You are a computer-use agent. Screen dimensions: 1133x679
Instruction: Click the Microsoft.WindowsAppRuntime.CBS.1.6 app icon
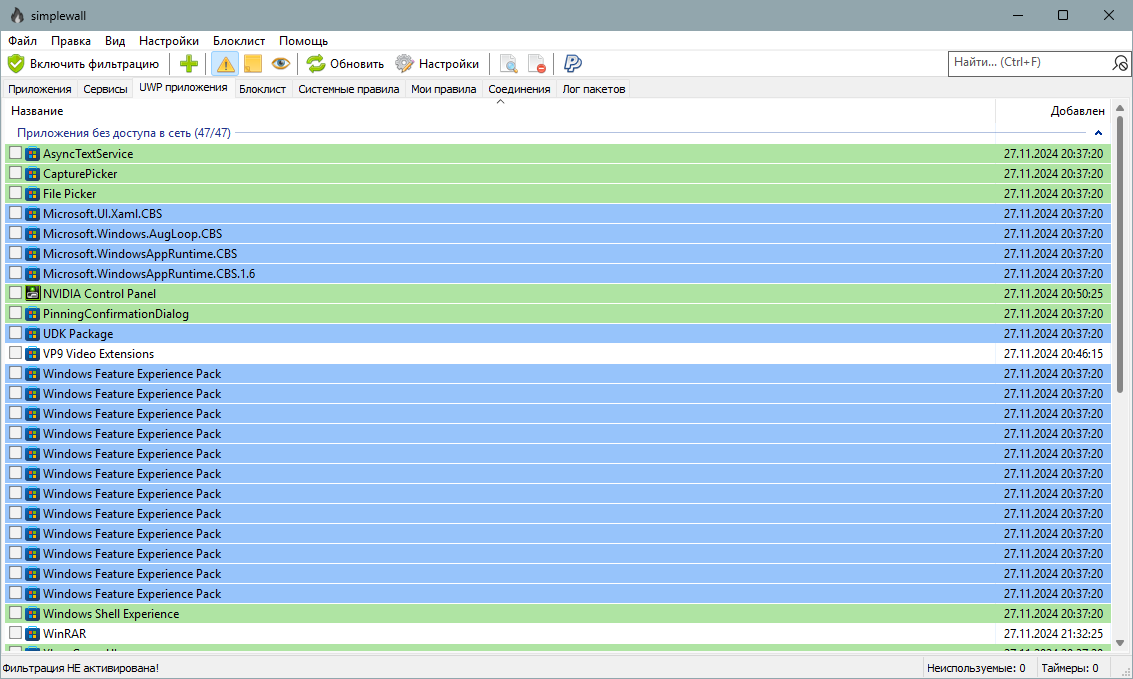pos(33,274)
